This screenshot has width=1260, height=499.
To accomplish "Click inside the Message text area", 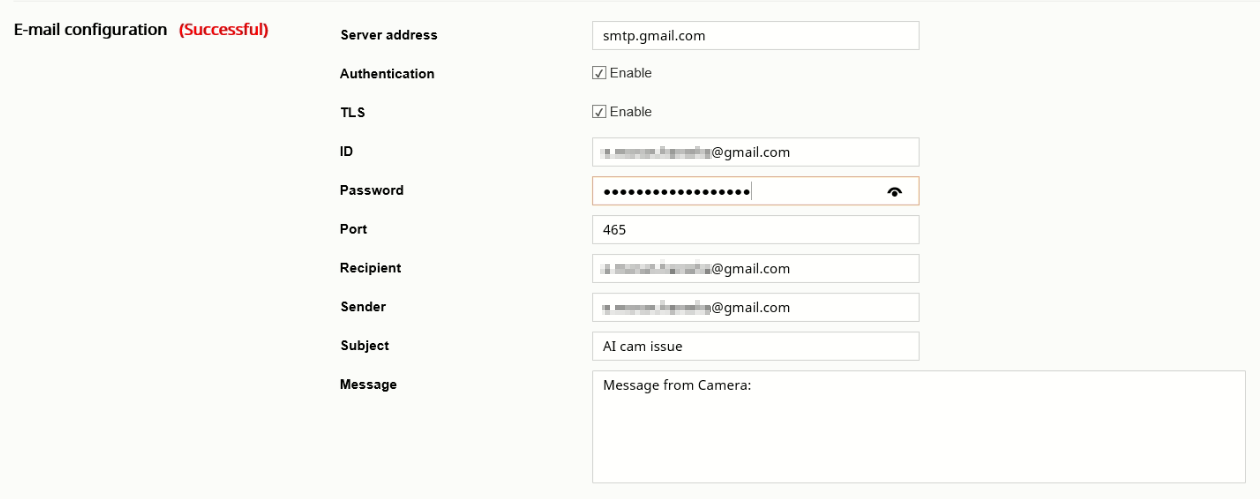I will 919,427.
